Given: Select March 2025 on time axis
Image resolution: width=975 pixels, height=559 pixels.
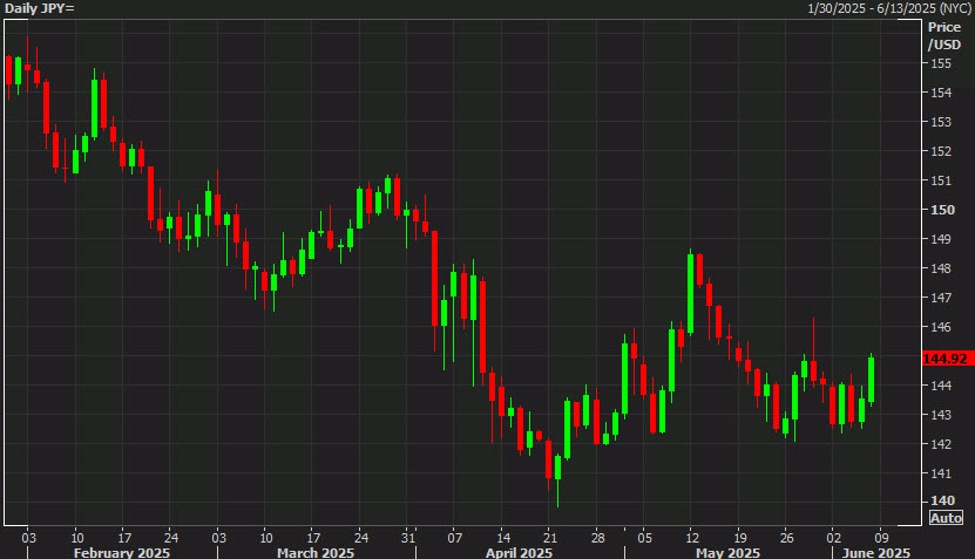Looking at the screenshot, I should point(313,552).
